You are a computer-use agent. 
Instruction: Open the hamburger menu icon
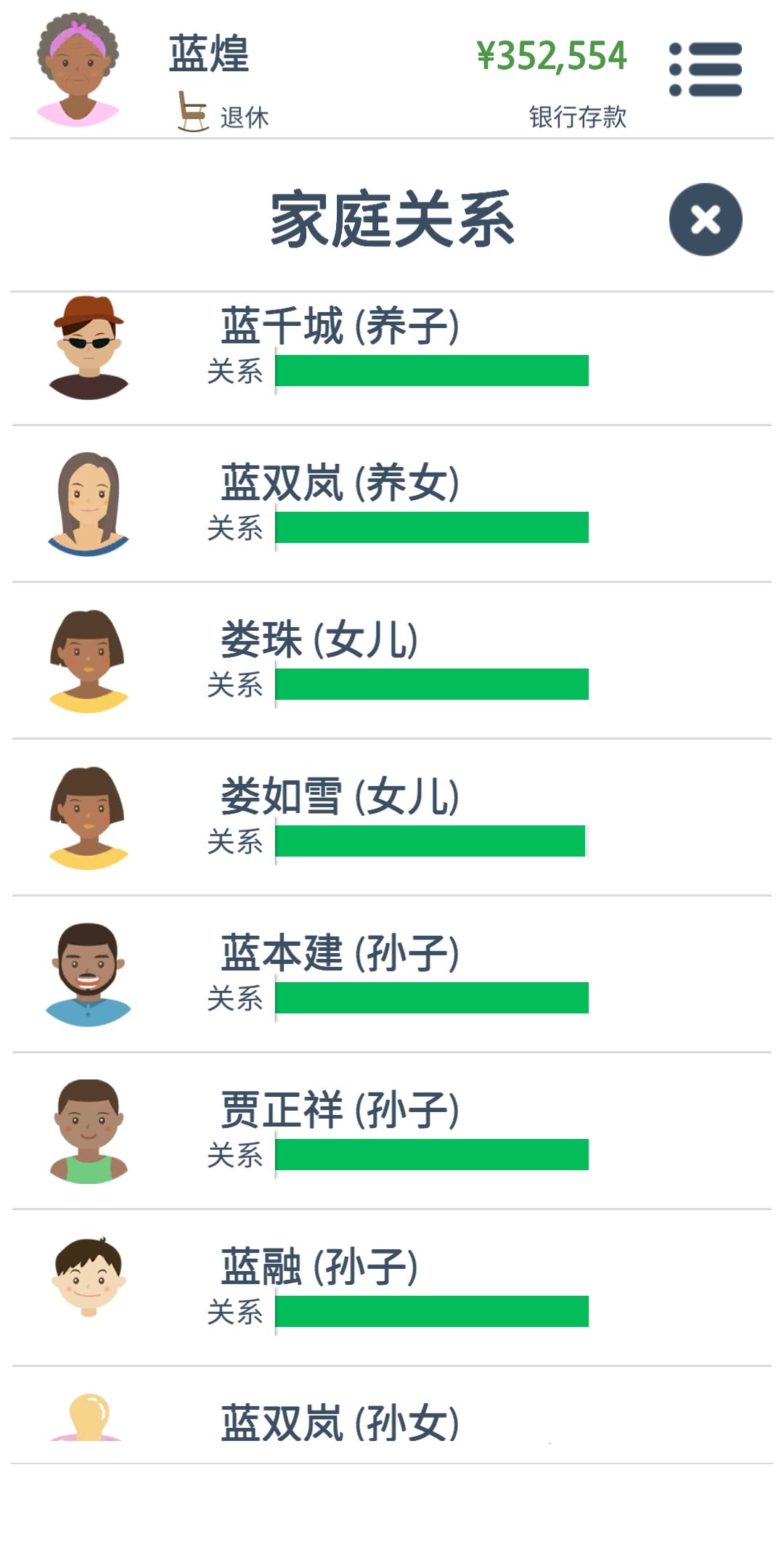click(x=706, y=69)
